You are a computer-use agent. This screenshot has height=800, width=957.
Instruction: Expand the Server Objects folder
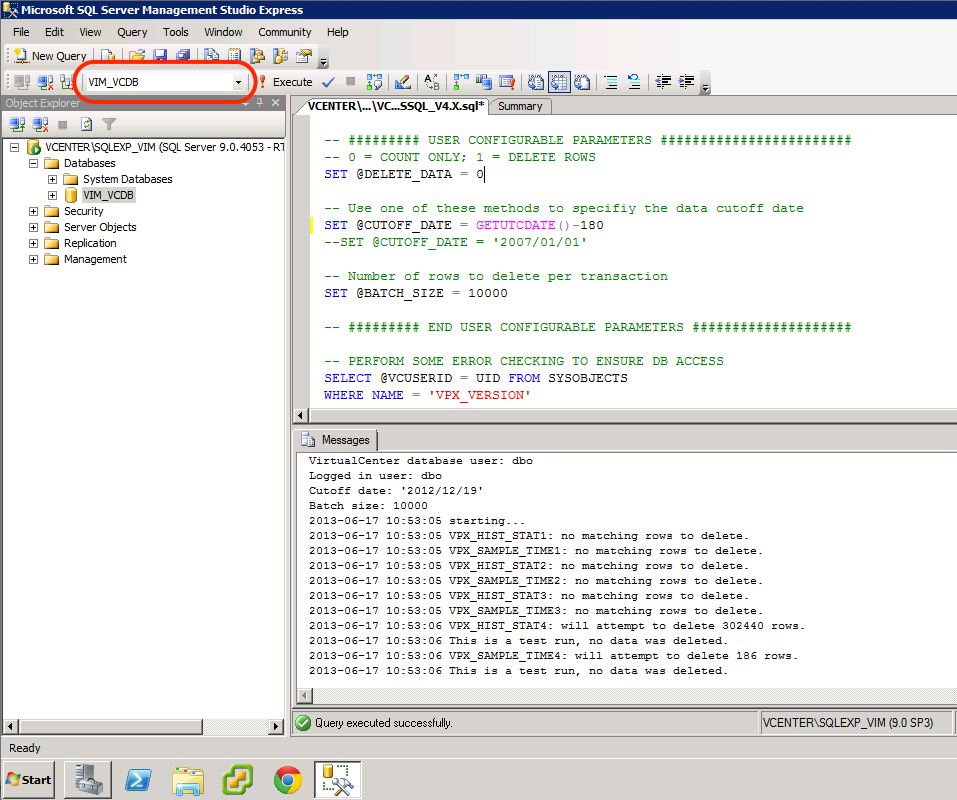click(x=34, y=227)
